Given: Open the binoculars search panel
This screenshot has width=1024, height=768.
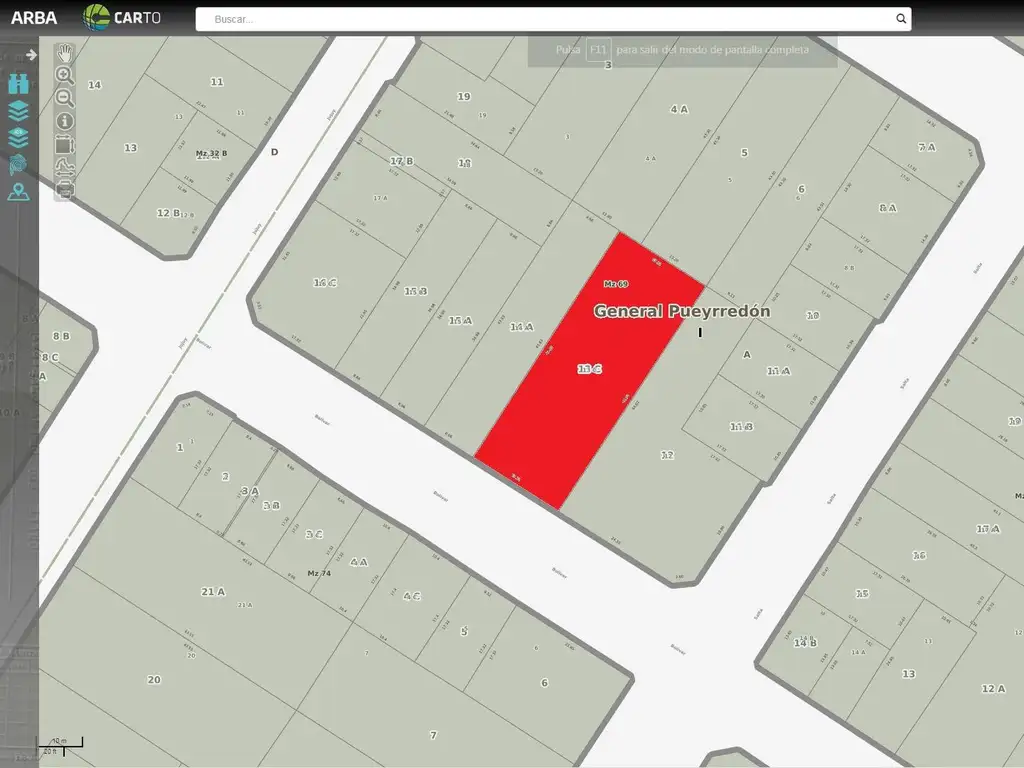Looking at the screenshot, I should point(18,84).
